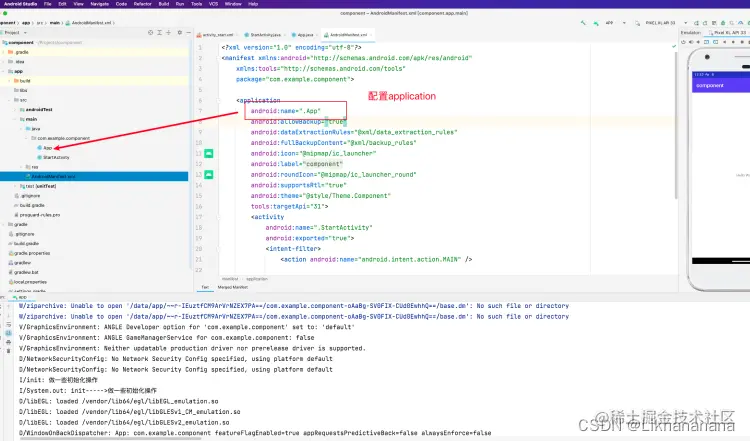Screen dimensions: 750x441
Task: Open the Pixel XL API 33 device dropdown
Action: click(666, 22)
